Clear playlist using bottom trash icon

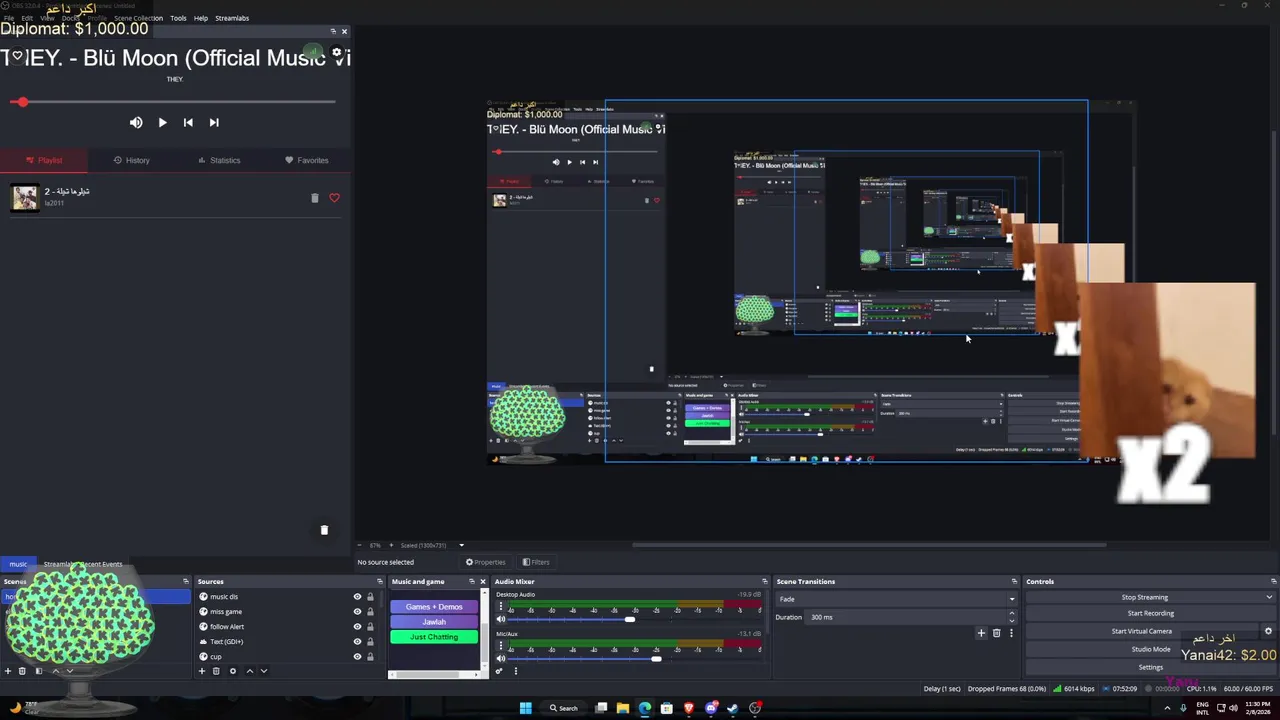324,530
